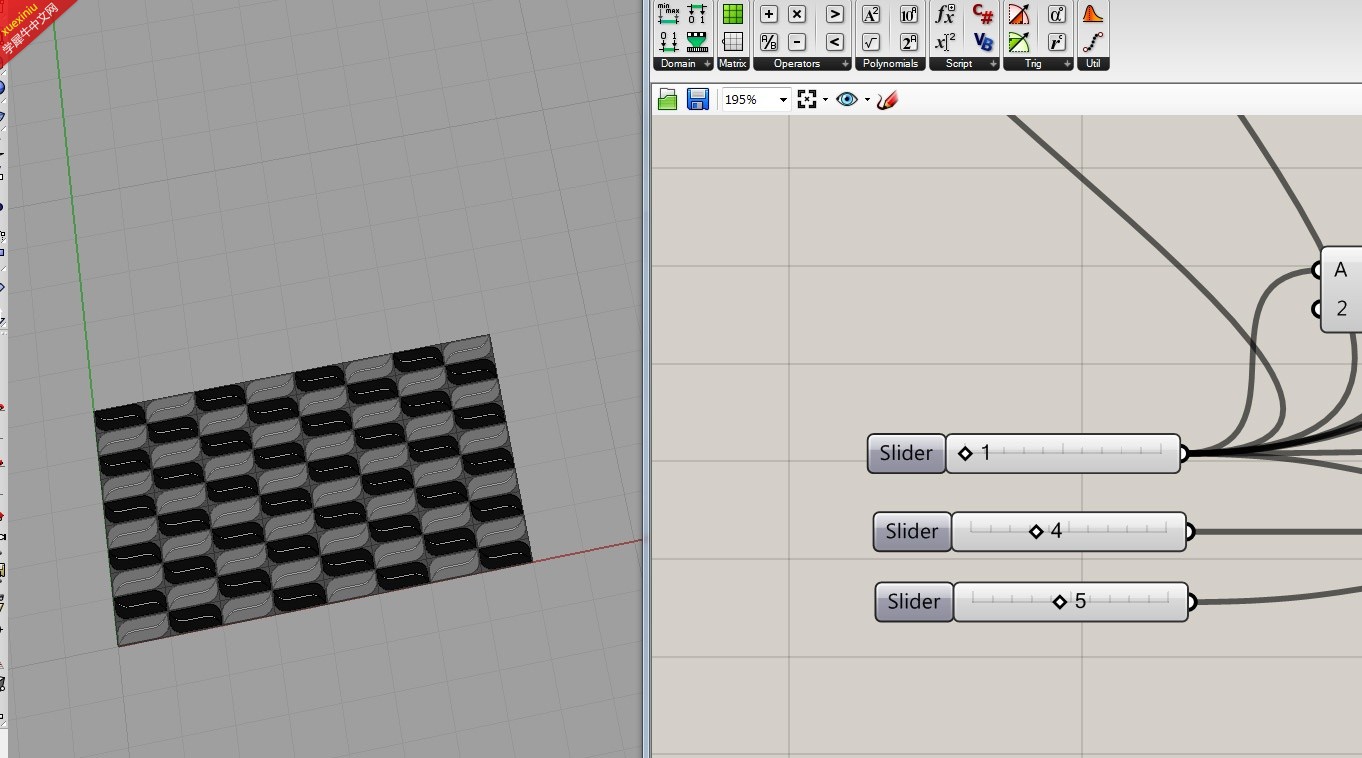Click the output grip of slider 5

click(x=1191, y=601)
